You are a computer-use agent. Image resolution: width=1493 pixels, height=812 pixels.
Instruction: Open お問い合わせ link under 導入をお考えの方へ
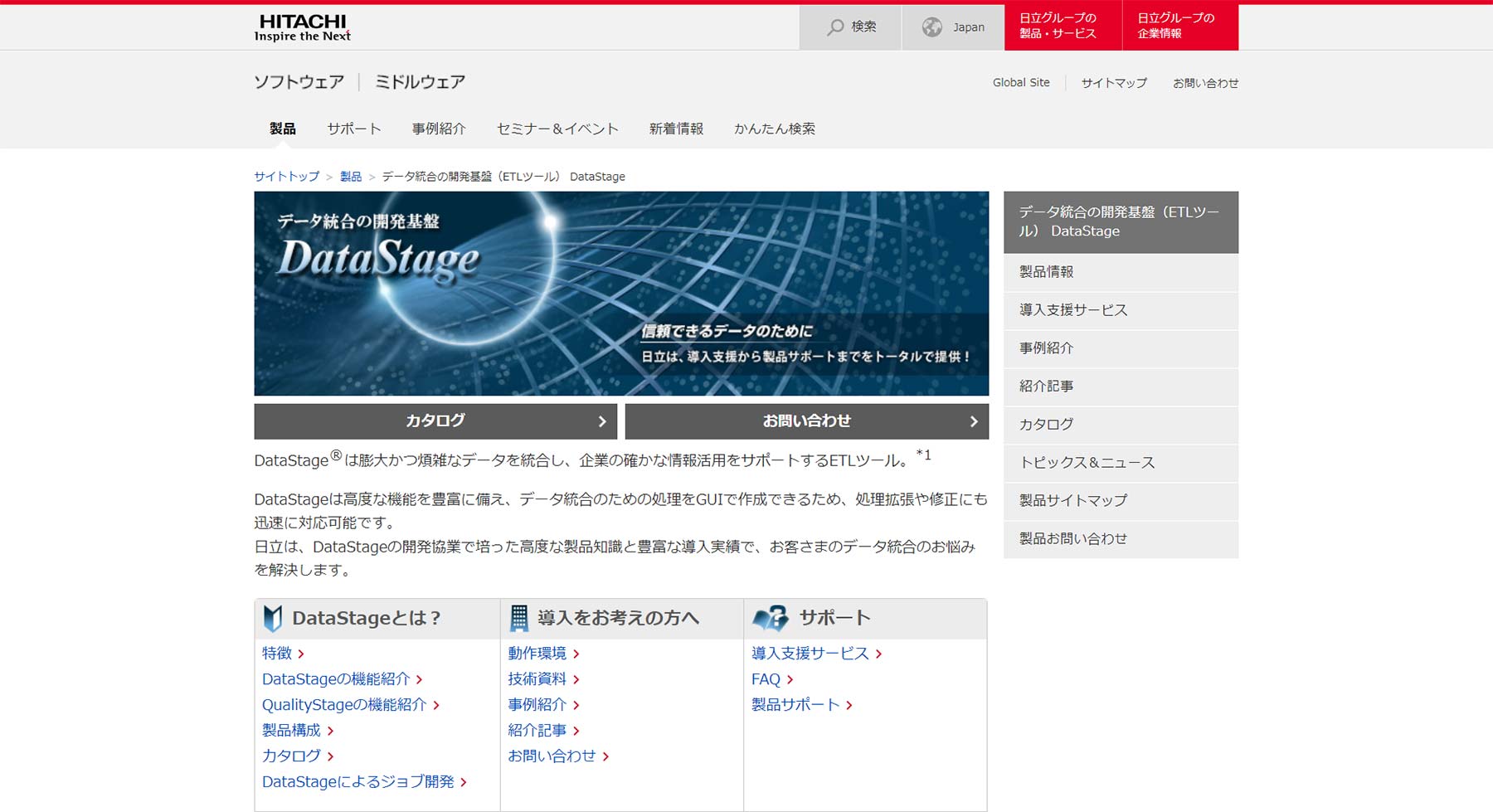(x=552, y=756)
